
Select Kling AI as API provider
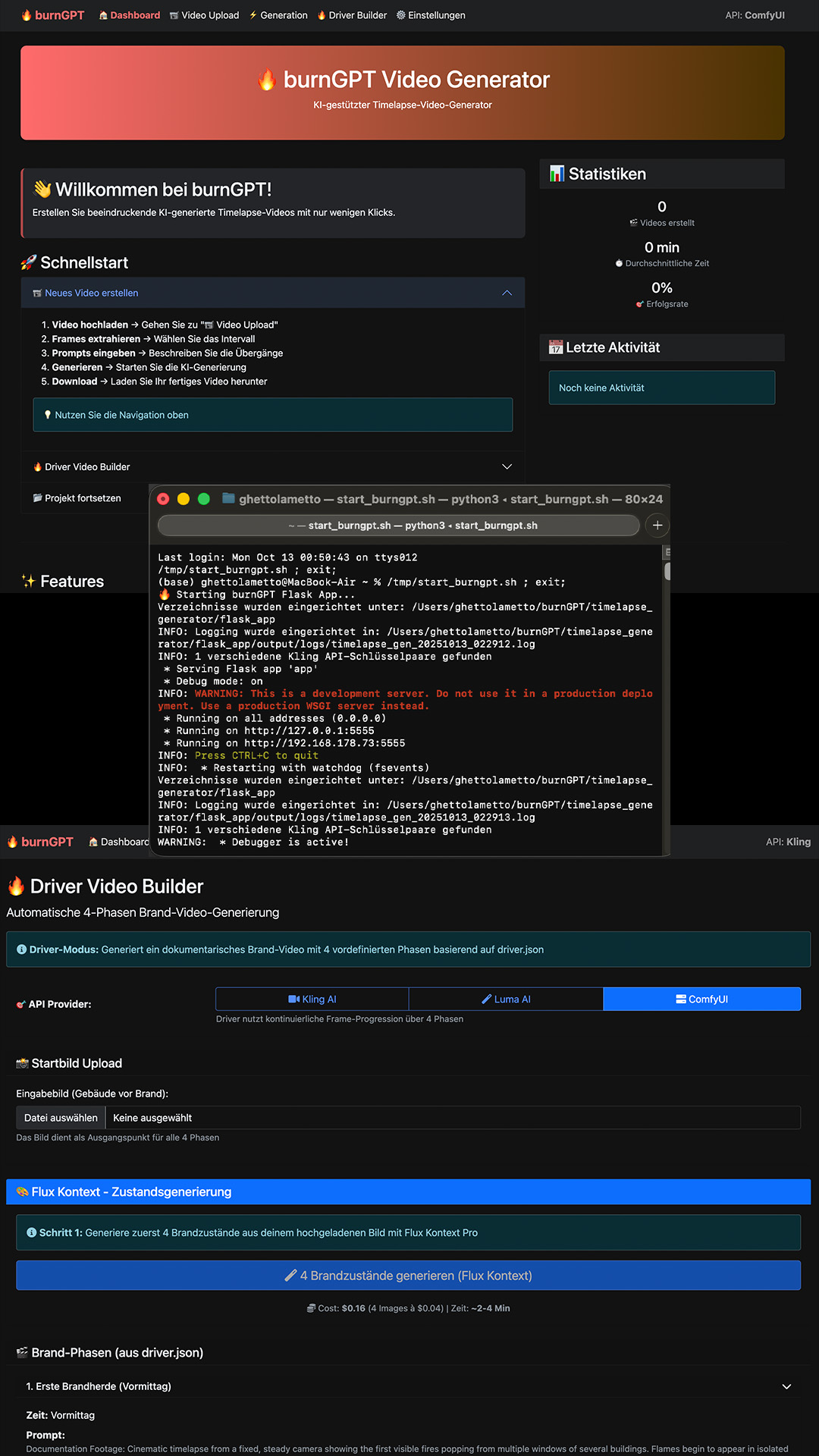[312, 999]
